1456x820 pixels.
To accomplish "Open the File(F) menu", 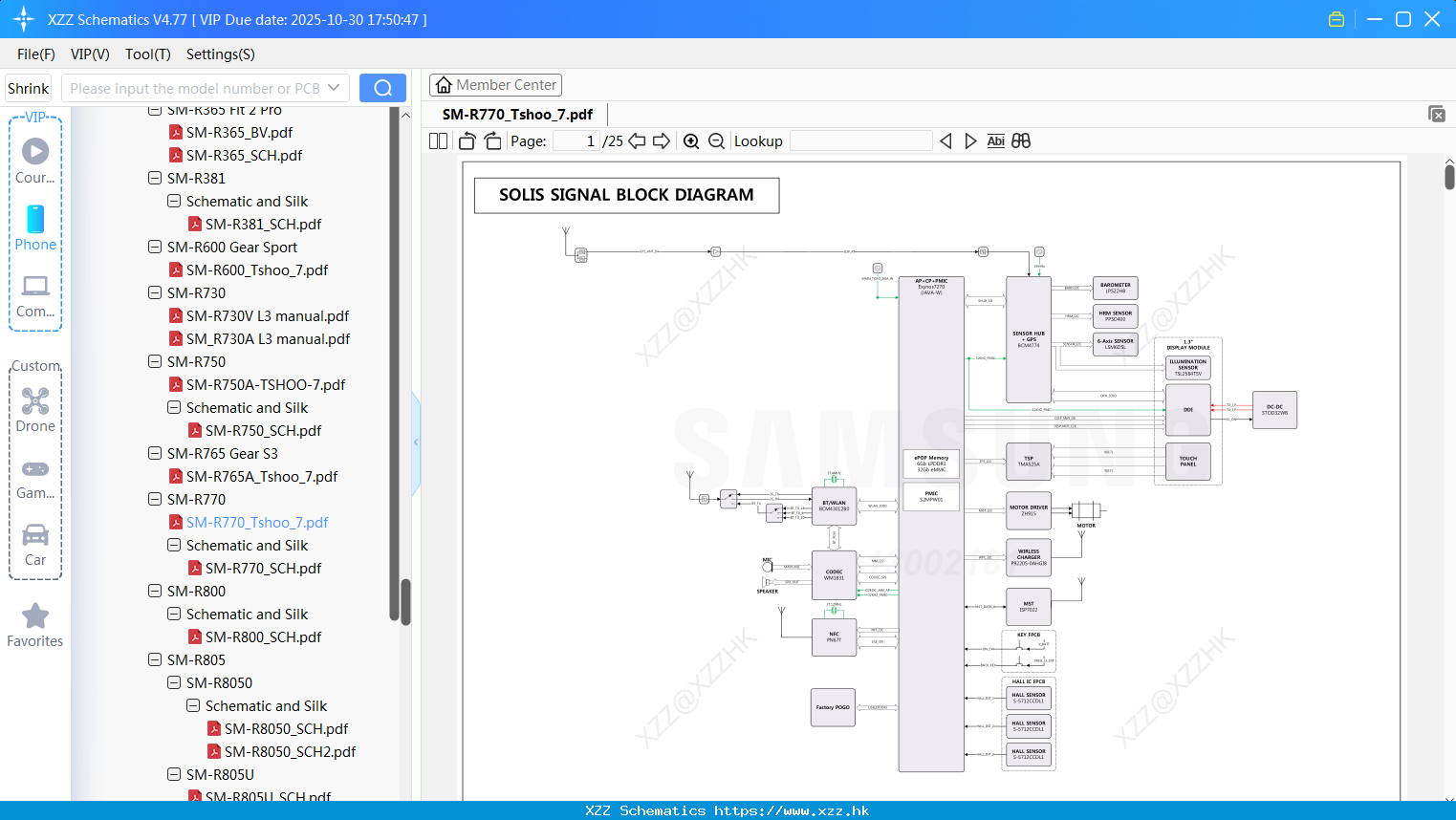I will click(36, 54).
